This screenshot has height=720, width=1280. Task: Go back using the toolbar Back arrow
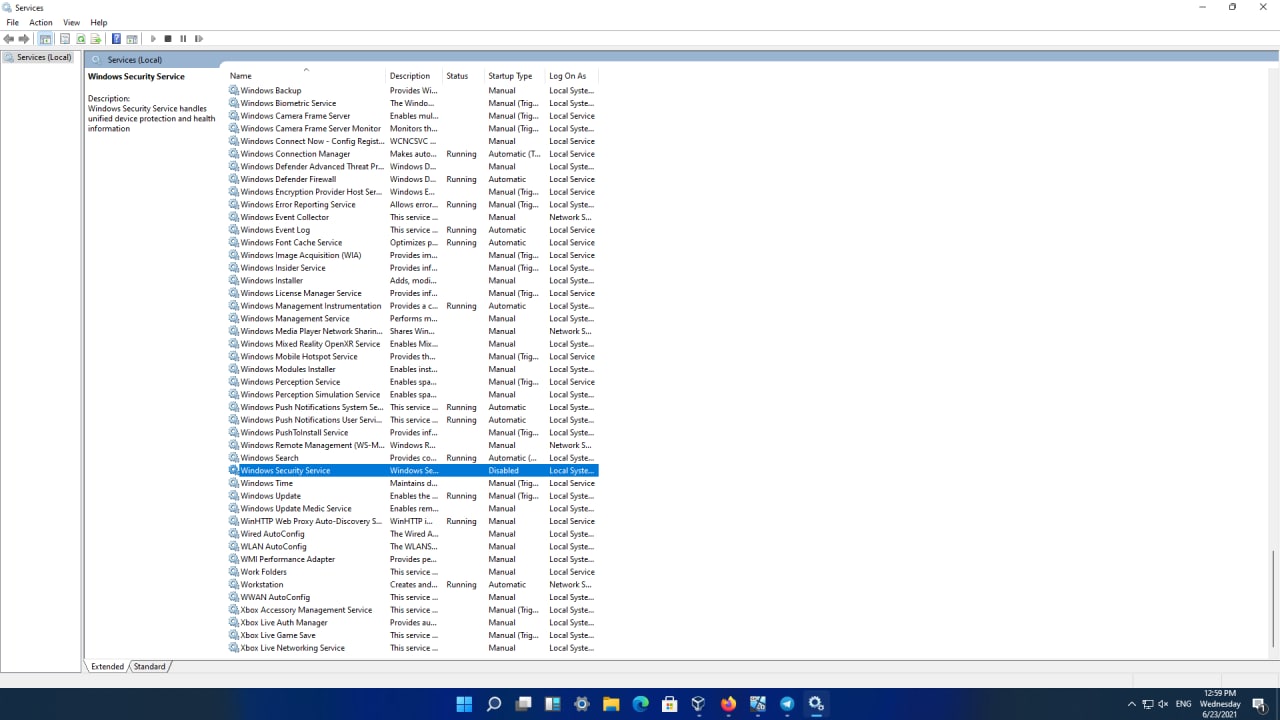click(x=9, y=39)
